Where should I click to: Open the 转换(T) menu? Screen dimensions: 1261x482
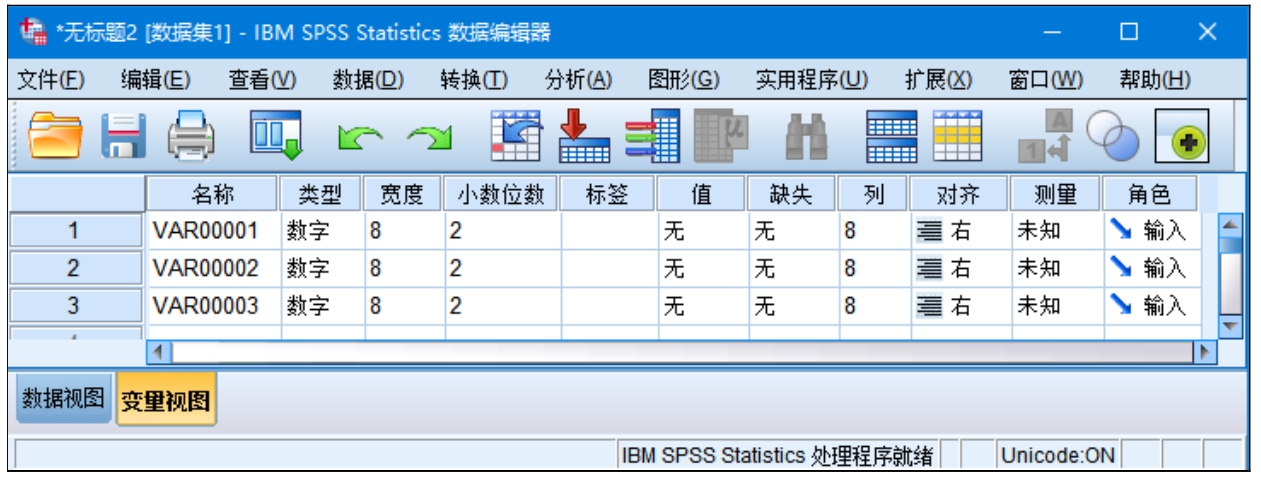coord(475,80)
